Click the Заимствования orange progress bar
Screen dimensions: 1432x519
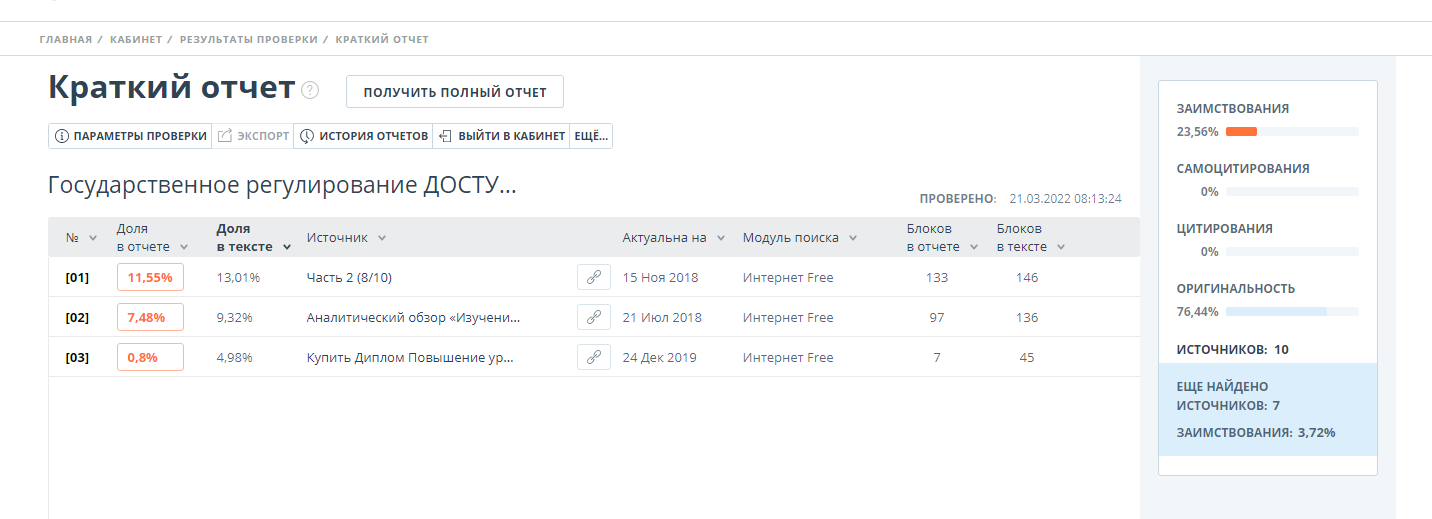pyautogui.click(x=1241, y=131)
